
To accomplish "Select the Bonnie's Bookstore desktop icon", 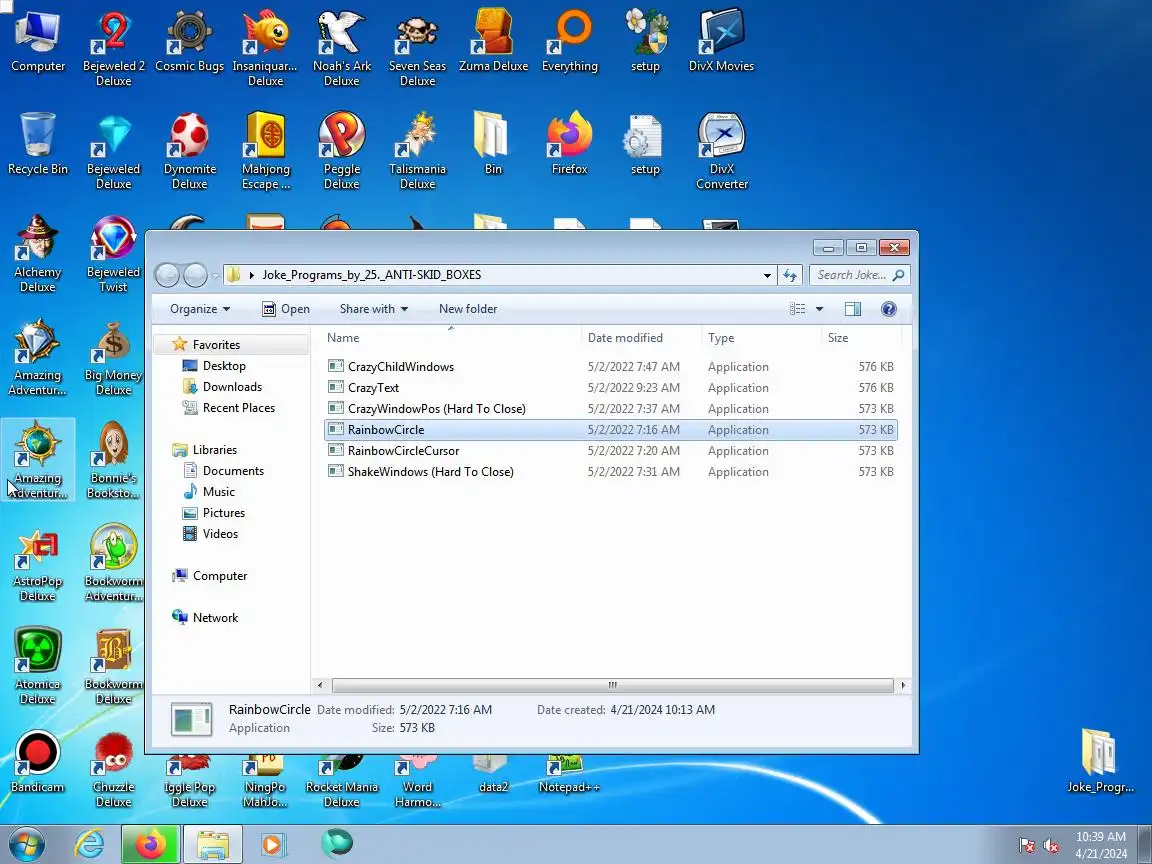I will [x=113, y=460].
